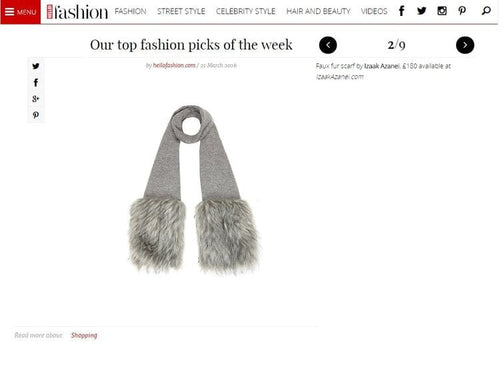Screen dimensions: 500x374
Task: Visit Instagram page from header icon
Action: [x=442, y=11]
